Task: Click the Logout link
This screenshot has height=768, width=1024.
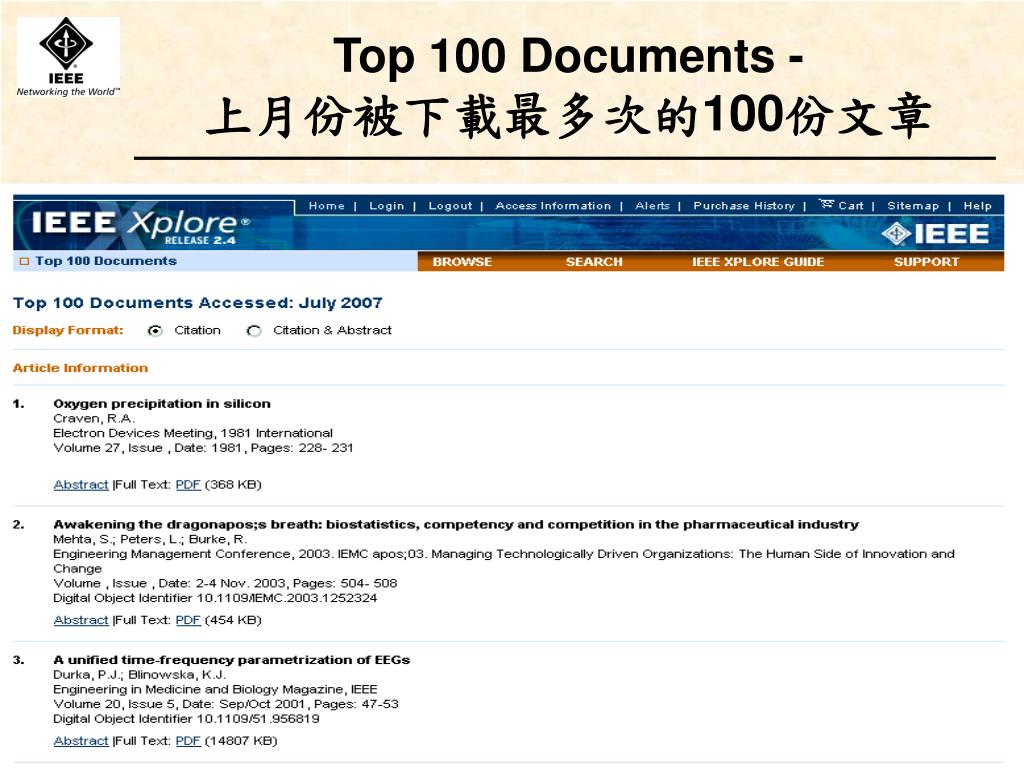Action: (450, 205)
